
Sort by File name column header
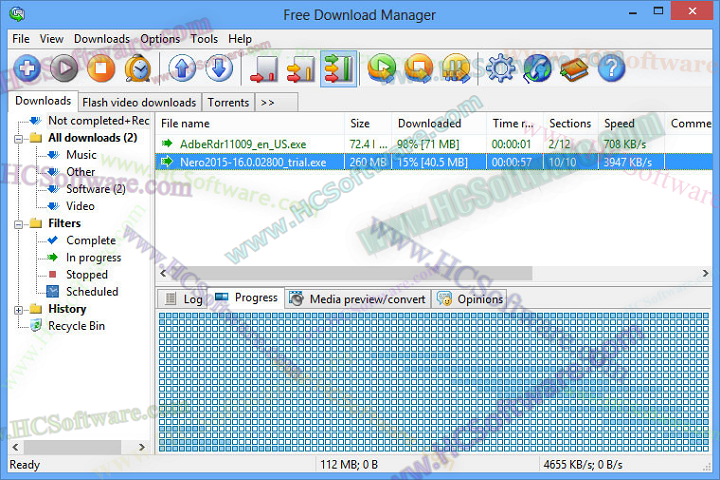click(250, 124)
